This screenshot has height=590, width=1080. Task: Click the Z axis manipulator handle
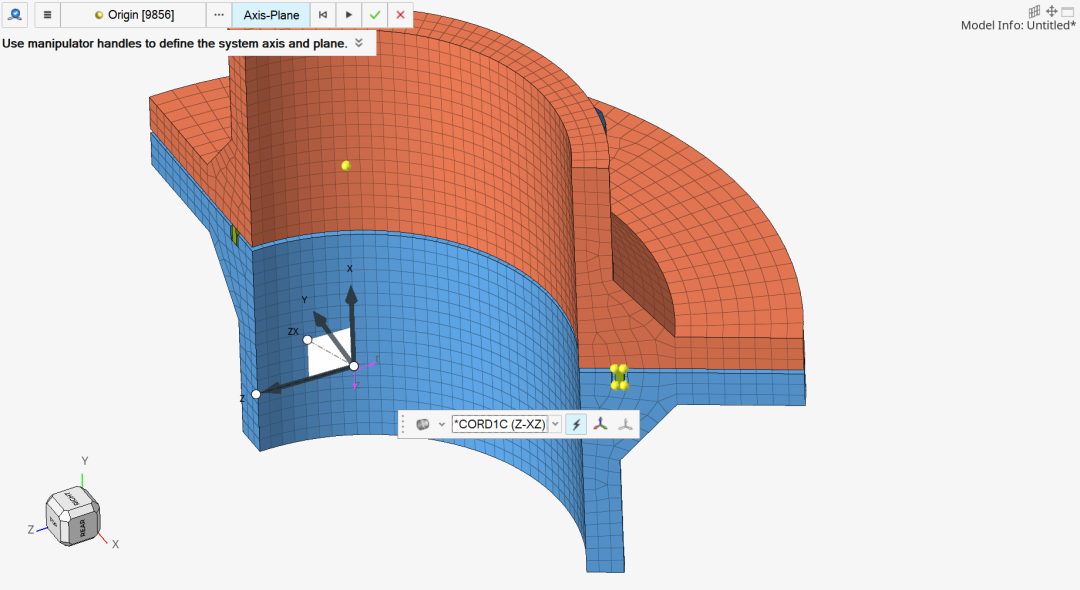[x=256, y=394]
